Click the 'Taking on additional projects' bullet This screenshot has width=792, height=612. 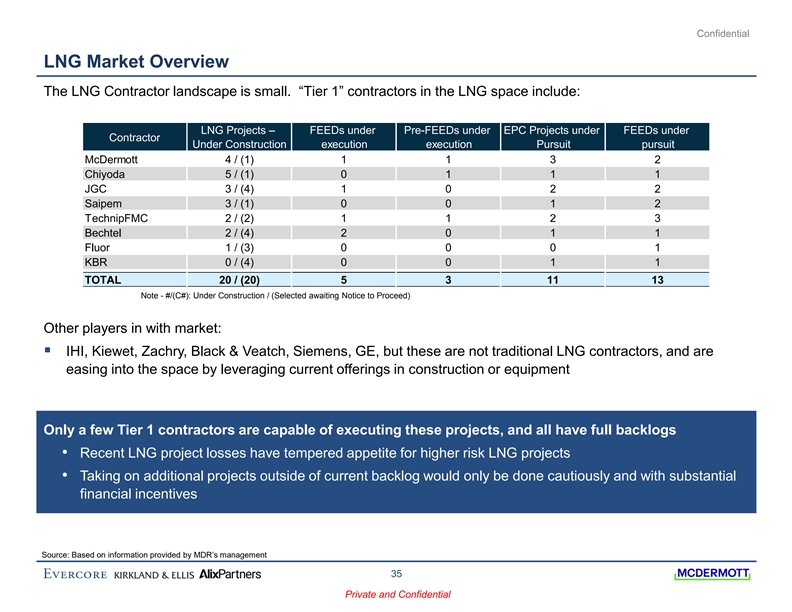(x=408, y=485)
